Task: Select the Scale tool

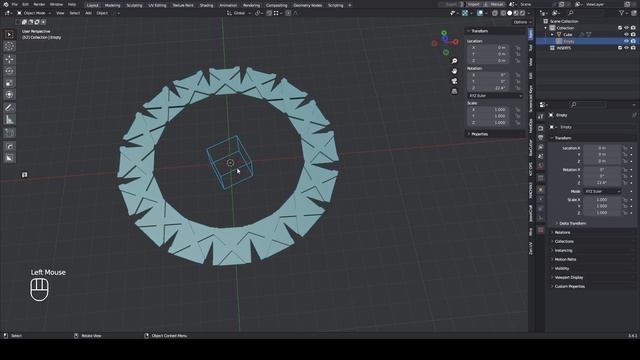Action: [9, 83]
